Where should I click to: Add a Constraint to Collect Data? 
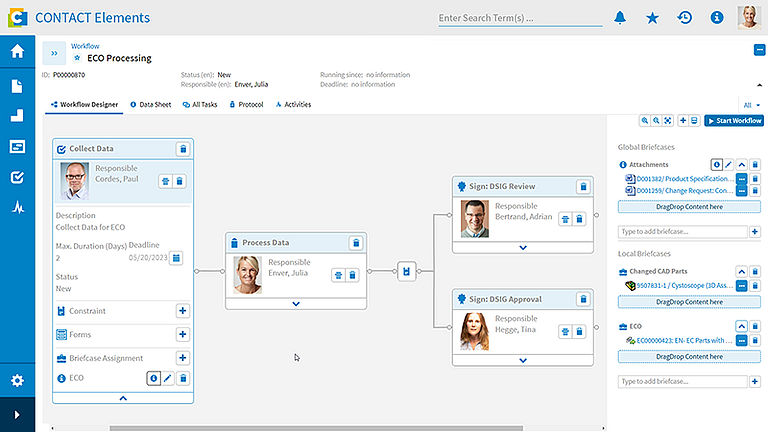pyautogui.click(x=183, y=311)
